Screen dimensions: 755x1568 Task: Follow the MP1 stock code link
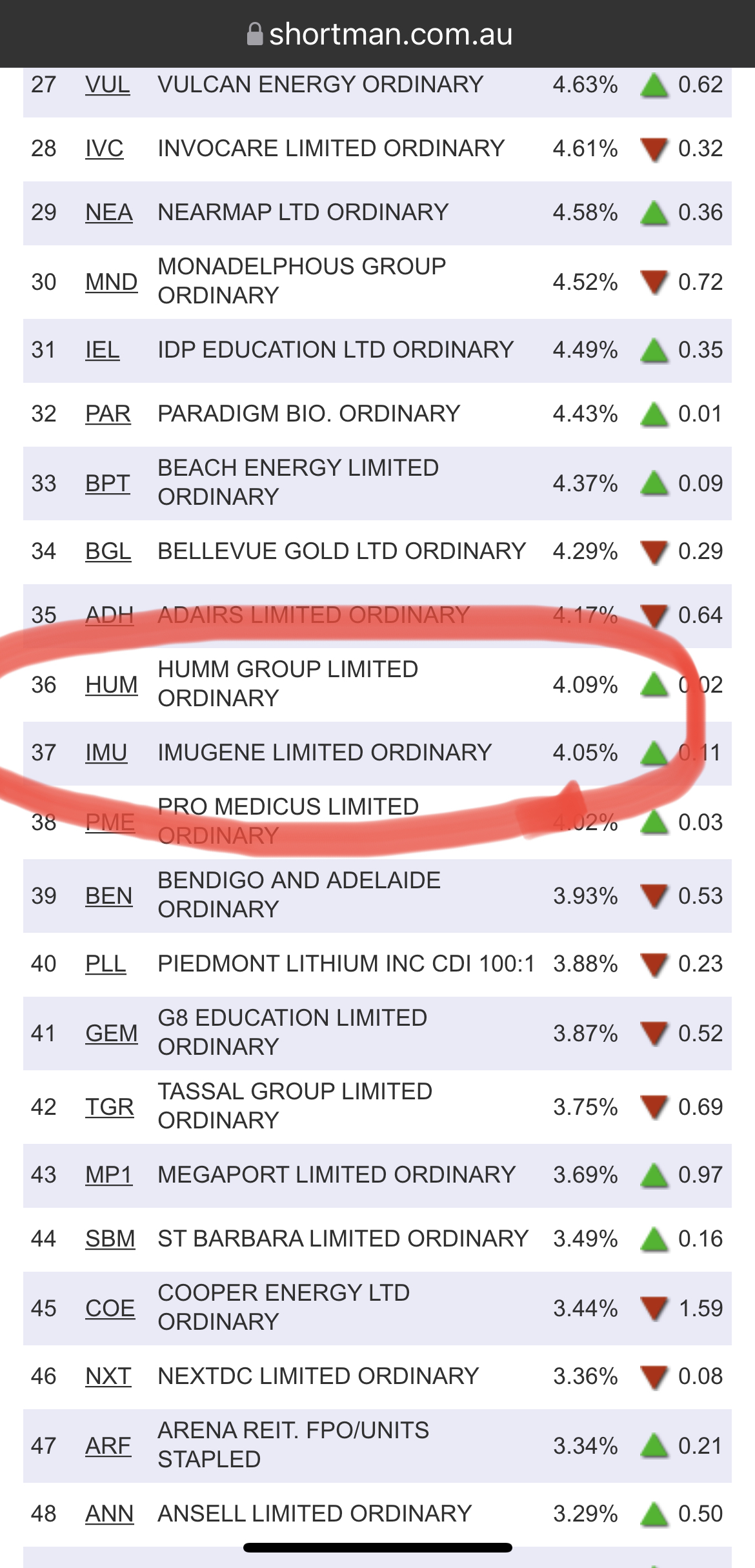[108, 1175]
